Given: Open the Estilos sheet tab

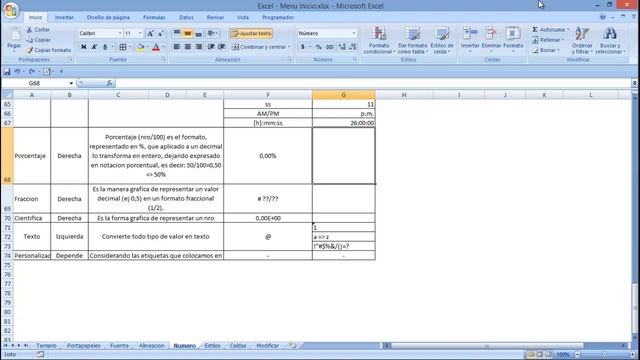Looking at the screenshot, I should (x=212, y=346).
